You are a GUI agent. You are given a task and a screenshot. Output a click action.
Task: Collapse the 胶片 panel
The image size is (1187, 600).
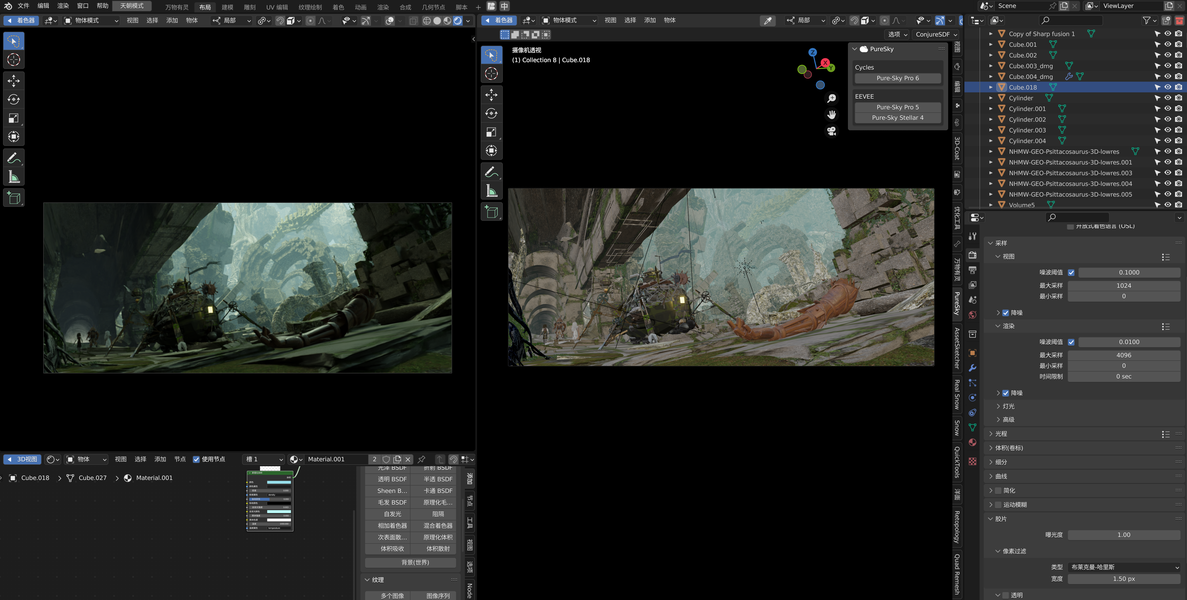[x=990, y=519]
